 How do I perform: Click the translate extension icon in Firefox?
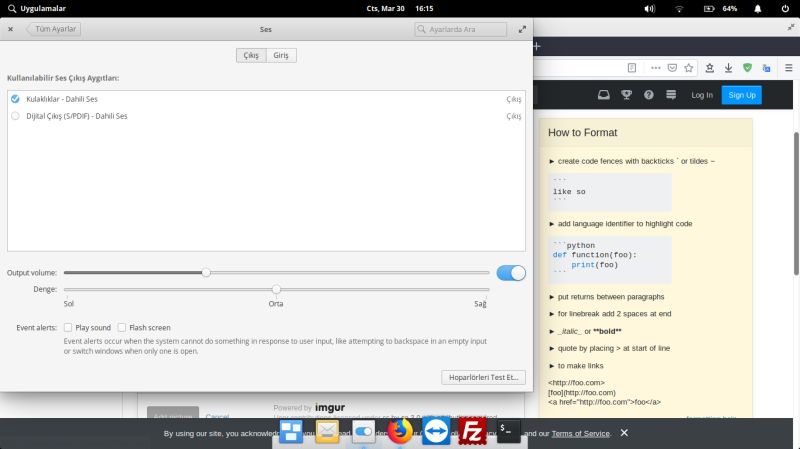point(766,68)
